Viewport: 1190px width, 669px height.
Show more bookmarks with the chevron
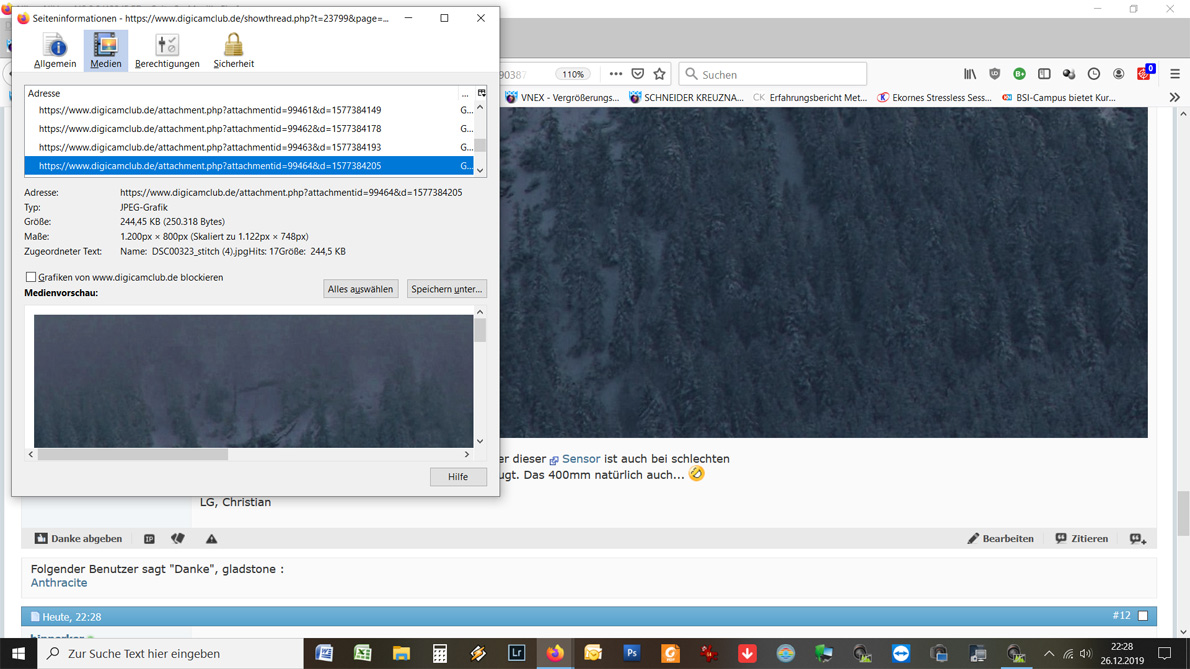(x=1174, y=98)
